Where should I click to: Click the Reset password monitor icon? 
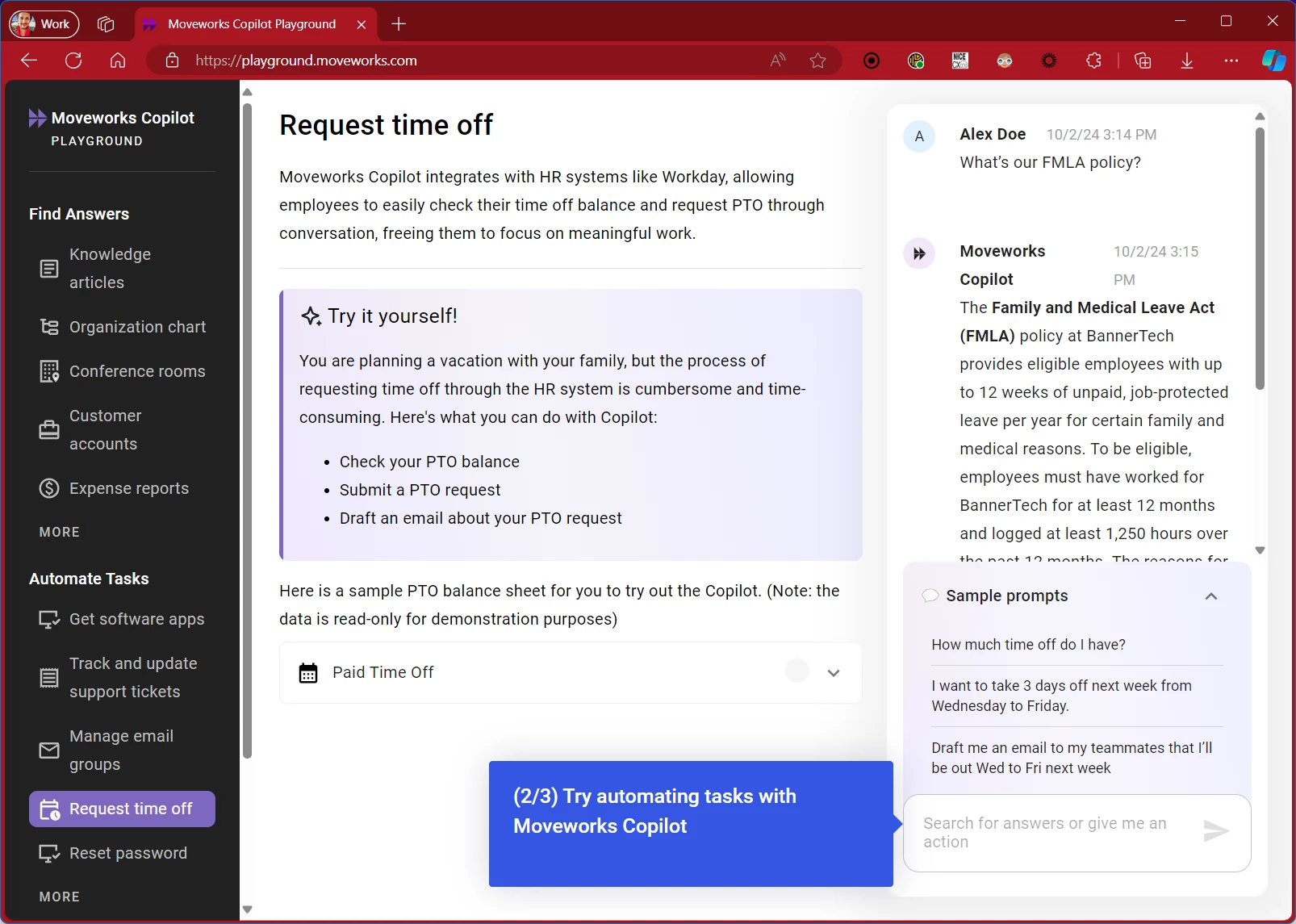tap(49, 854)
